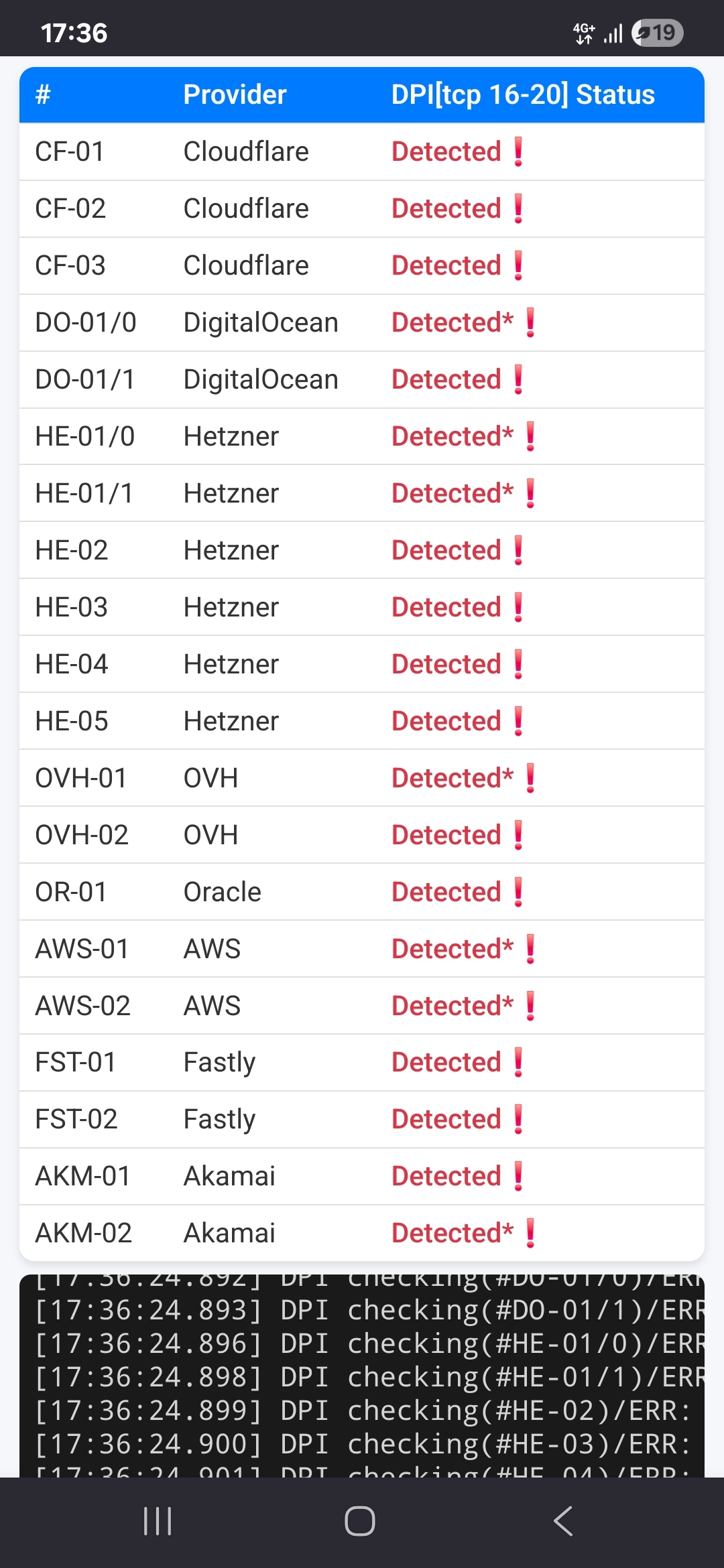Tap 'Detected*' status for HE-01/1

[452, 493]
